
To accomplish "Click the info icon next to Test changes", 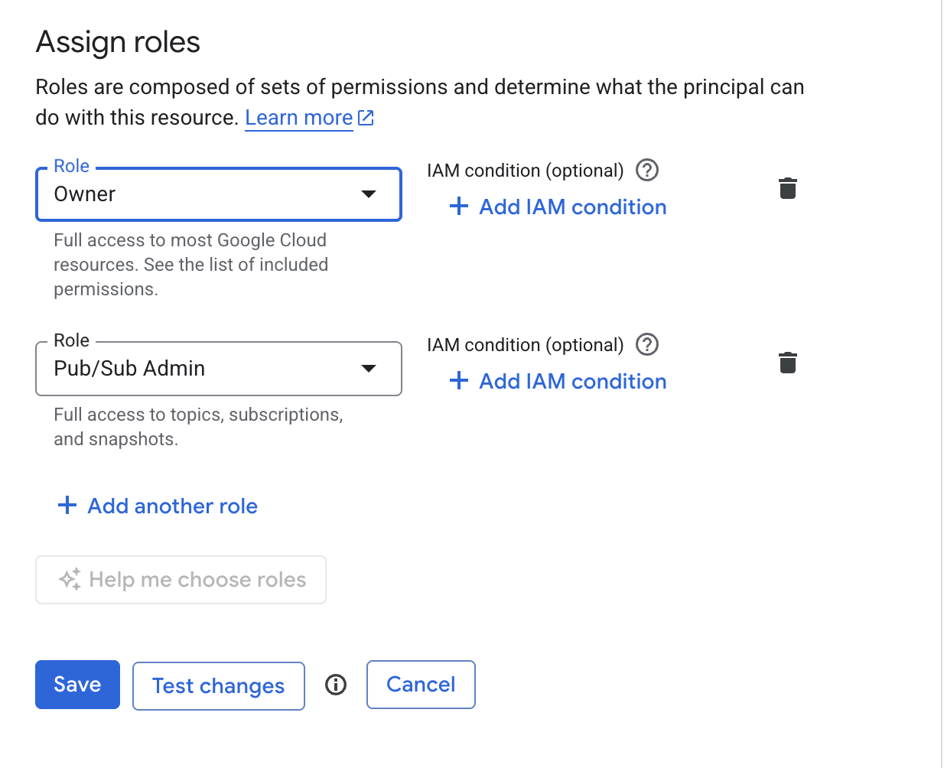I will point(336,685).
